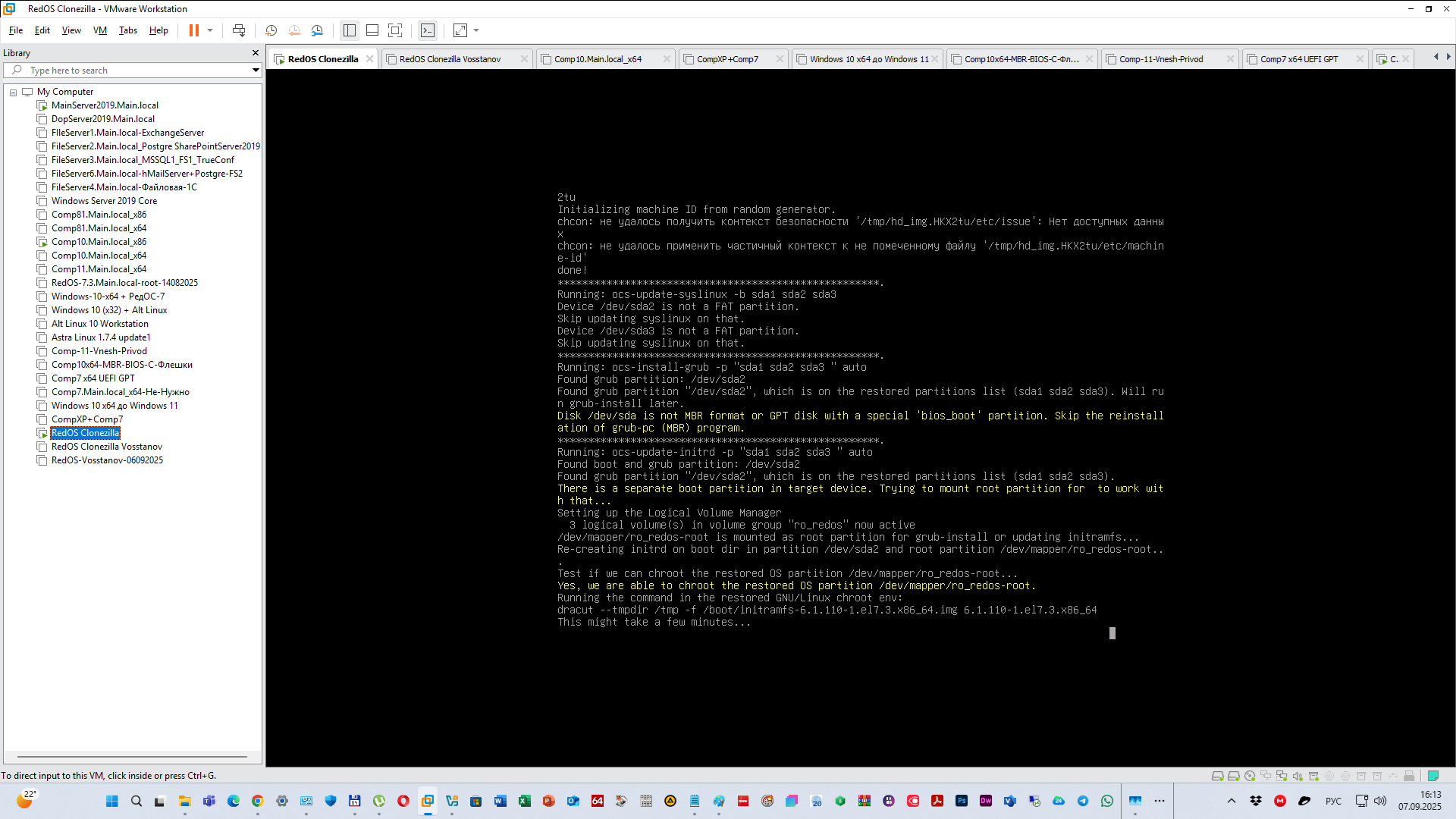Collapse the My Computer tree node
The width and height of the screenshot is (1456, 819).
[13, 92]
